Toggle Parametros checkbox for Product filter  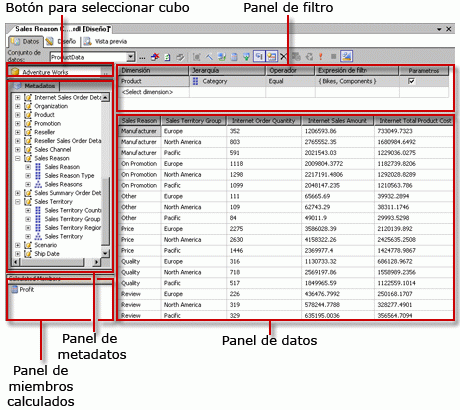click(x=412, y=81)
